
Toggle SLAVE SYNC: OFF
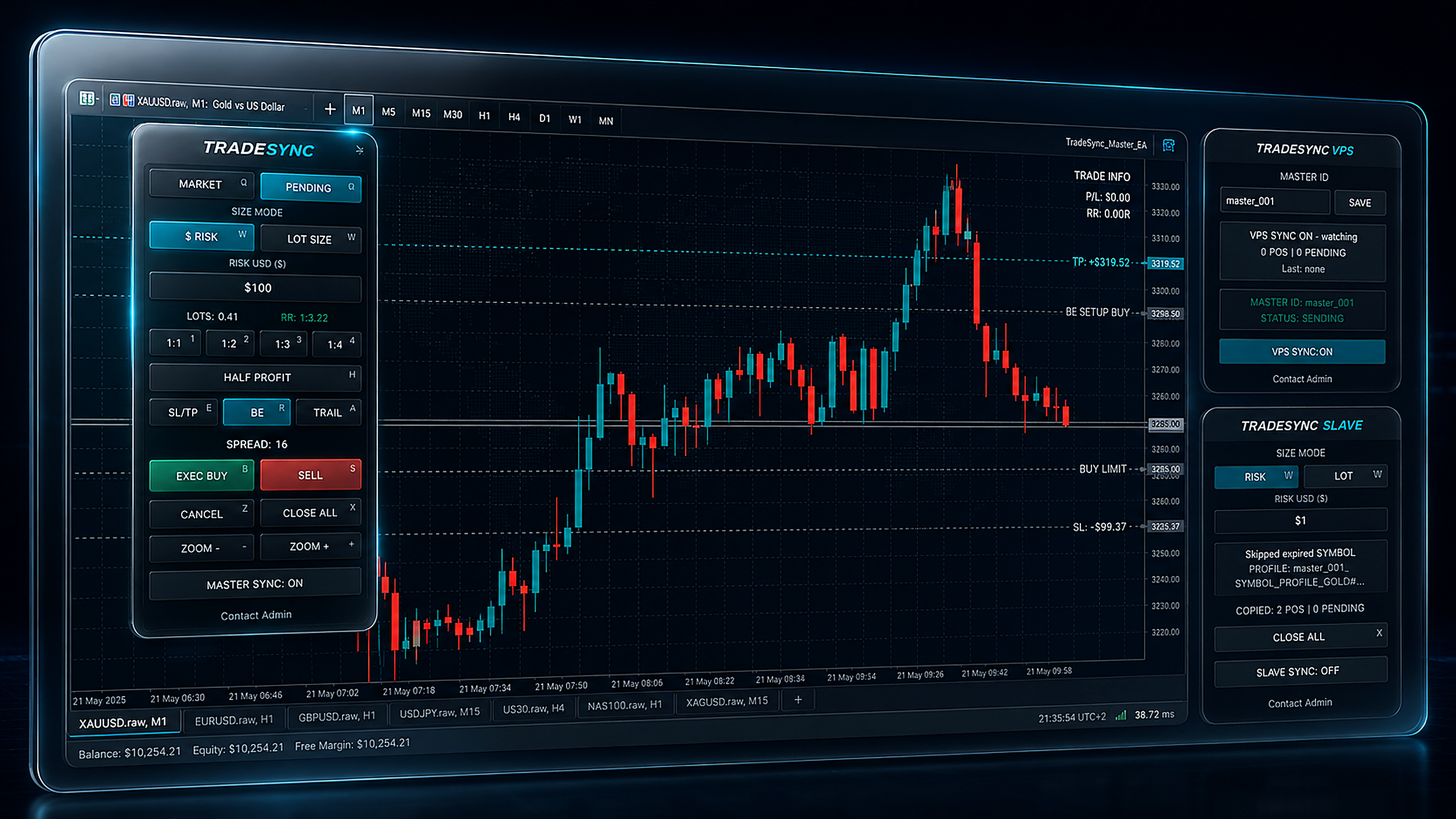click(1300, 672)
